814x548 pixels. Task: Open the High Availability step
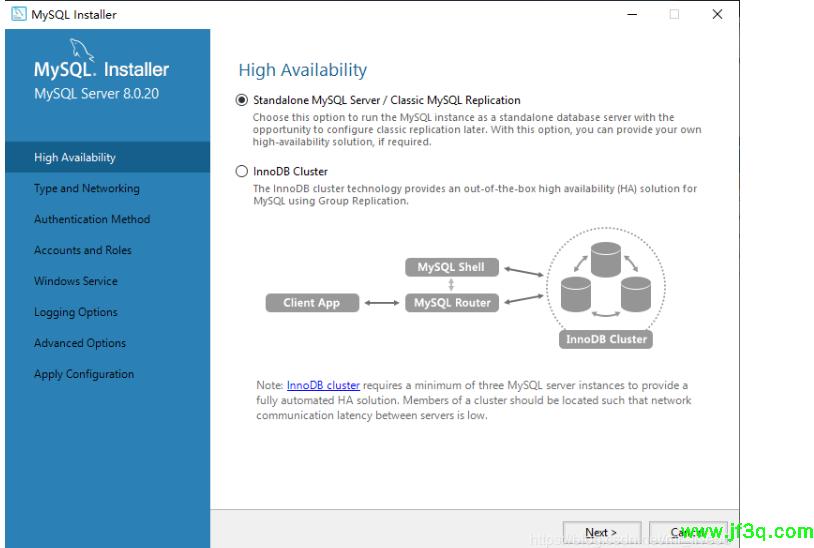(x=75, y=157)
